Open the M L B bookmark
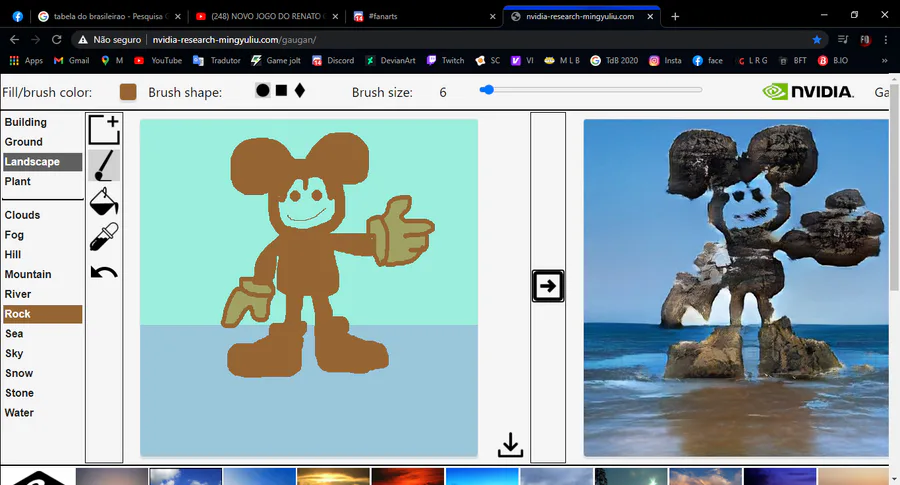 (562, 60)
